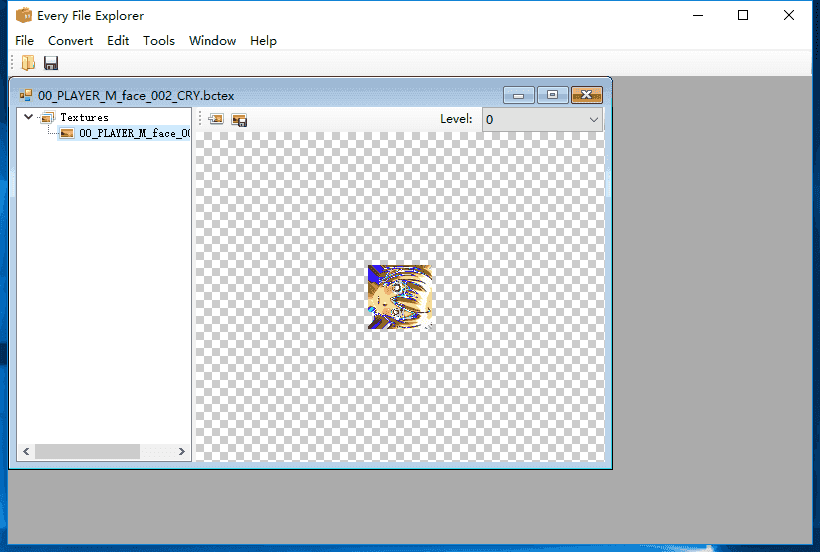The image size is (820, 552).
Task: Minimize the bctex child window
Action: (x=518, y=95)
